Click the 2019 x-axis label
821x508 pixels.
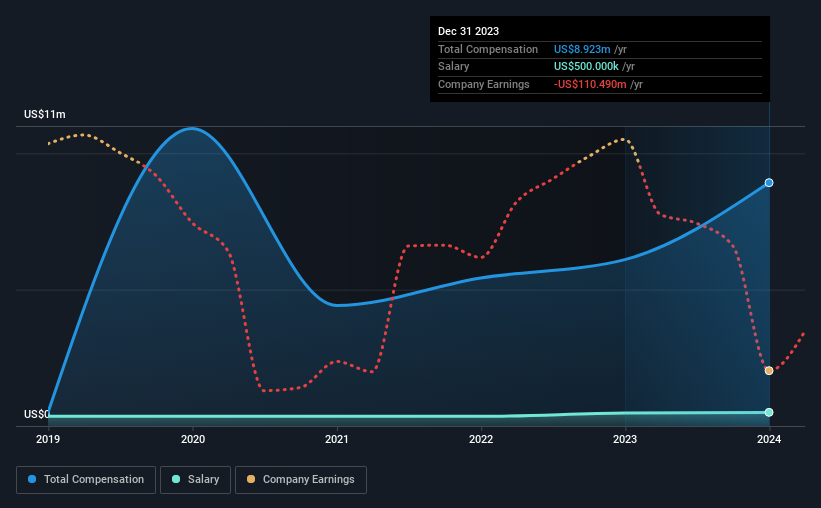48,439
